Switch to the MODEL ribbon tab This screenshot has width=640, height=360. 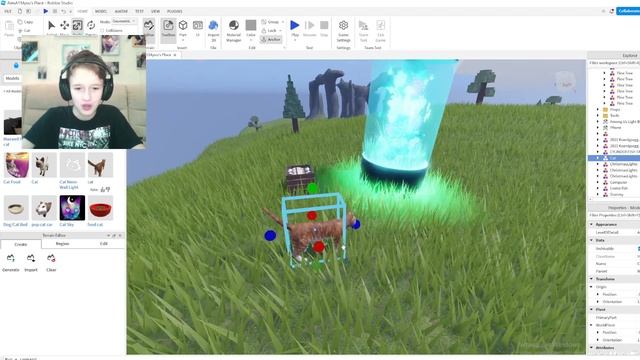100,11
